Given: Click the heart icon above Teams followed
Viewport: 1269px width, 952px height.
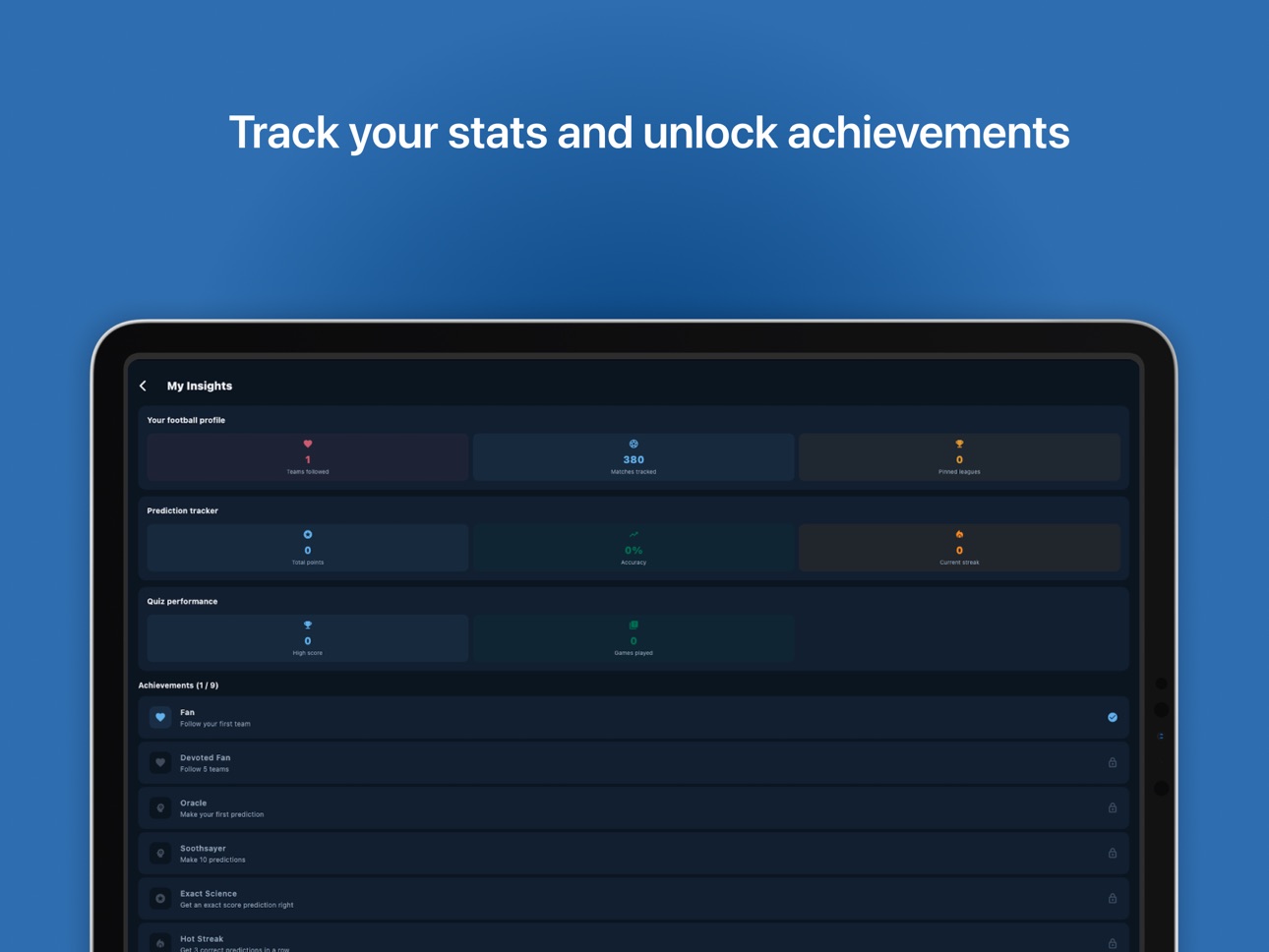Looking at the screenshot, I should pyautogui.click(x=308, y=444).
